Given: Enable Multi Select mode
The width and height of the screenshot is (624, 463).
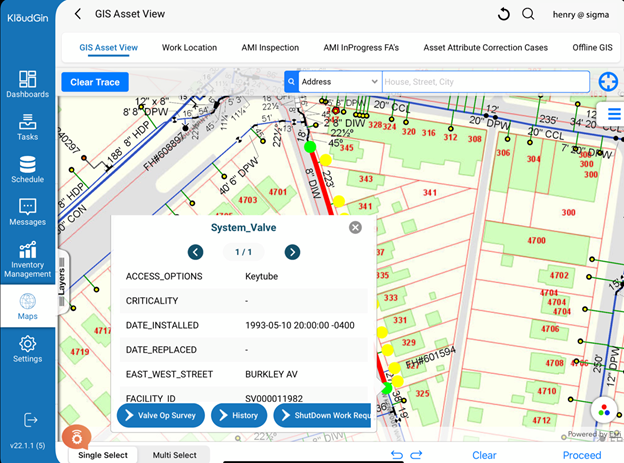Looking at the screenshot, I should coord(174,455).
